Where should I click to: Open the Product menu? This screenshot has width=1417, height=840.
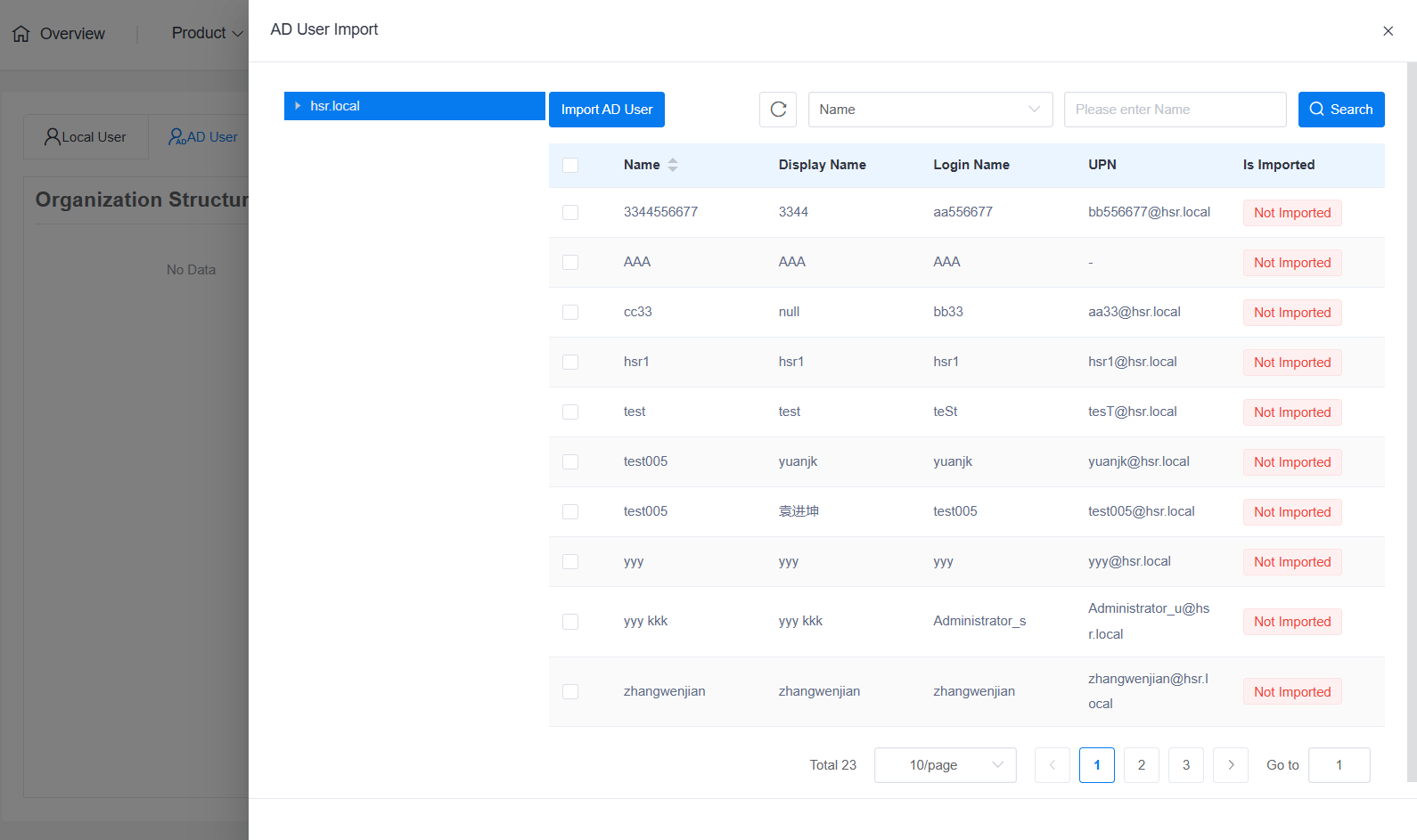click(207, 33)
